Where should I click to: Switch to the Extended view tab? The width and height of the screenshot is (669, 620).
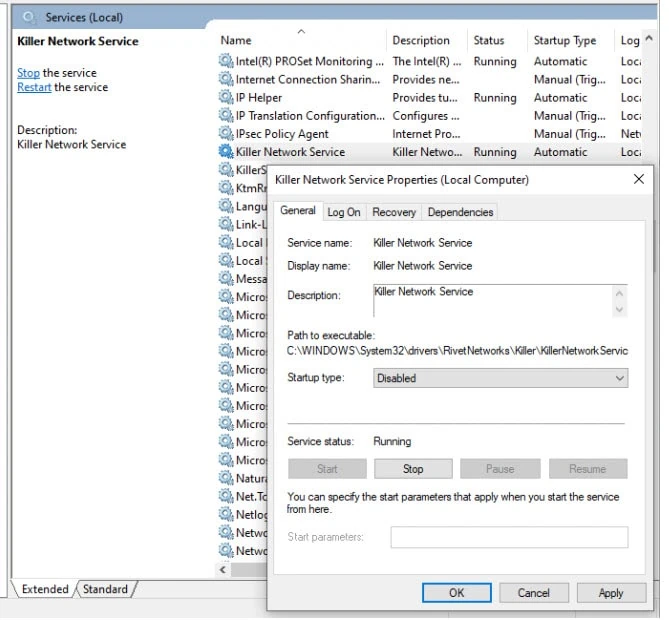(x=45, y=589)
